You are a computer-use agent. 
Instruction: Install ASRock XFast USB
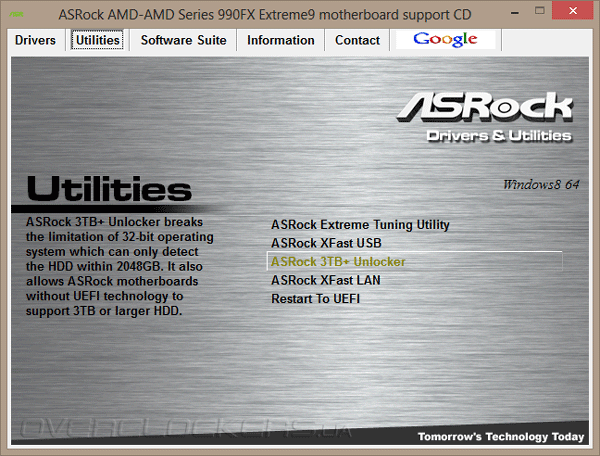click(326, 243)
